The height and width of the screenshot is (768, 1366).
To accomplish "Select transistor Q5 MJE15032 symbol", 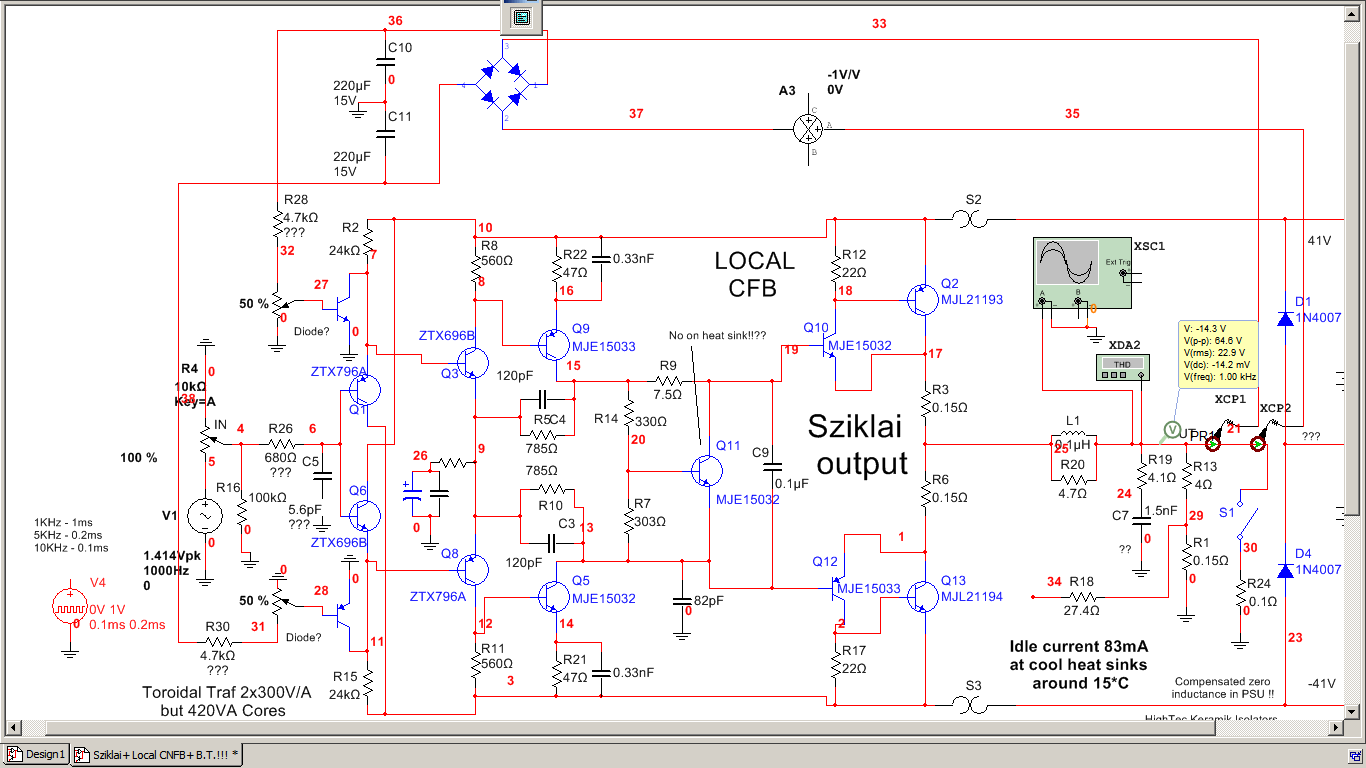I will pyautogui.click(x=552, y=596).
